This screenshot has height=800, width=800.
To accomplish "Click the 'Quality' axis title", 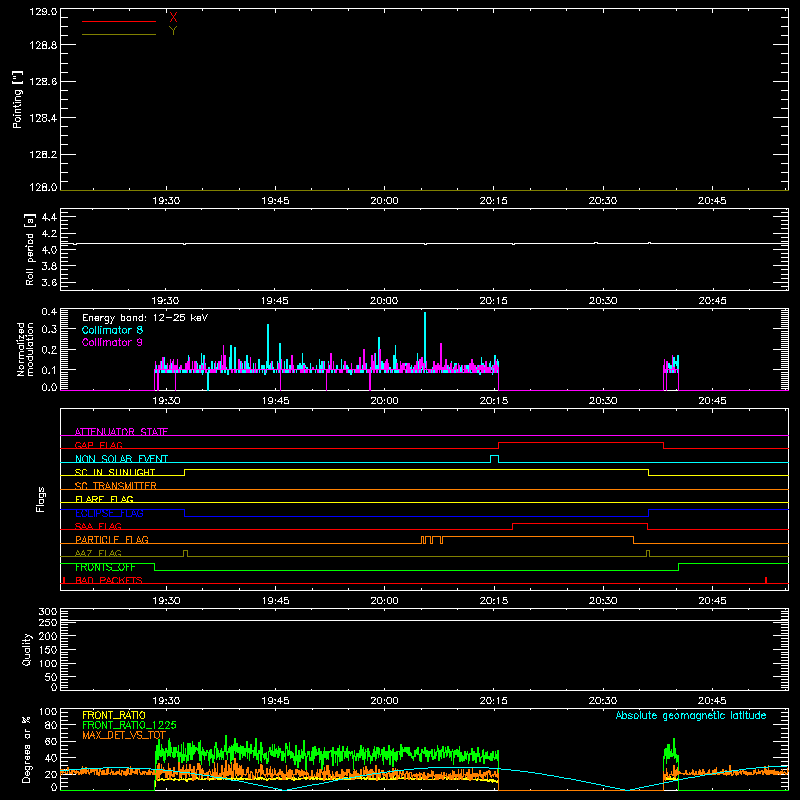I will 27,649.
